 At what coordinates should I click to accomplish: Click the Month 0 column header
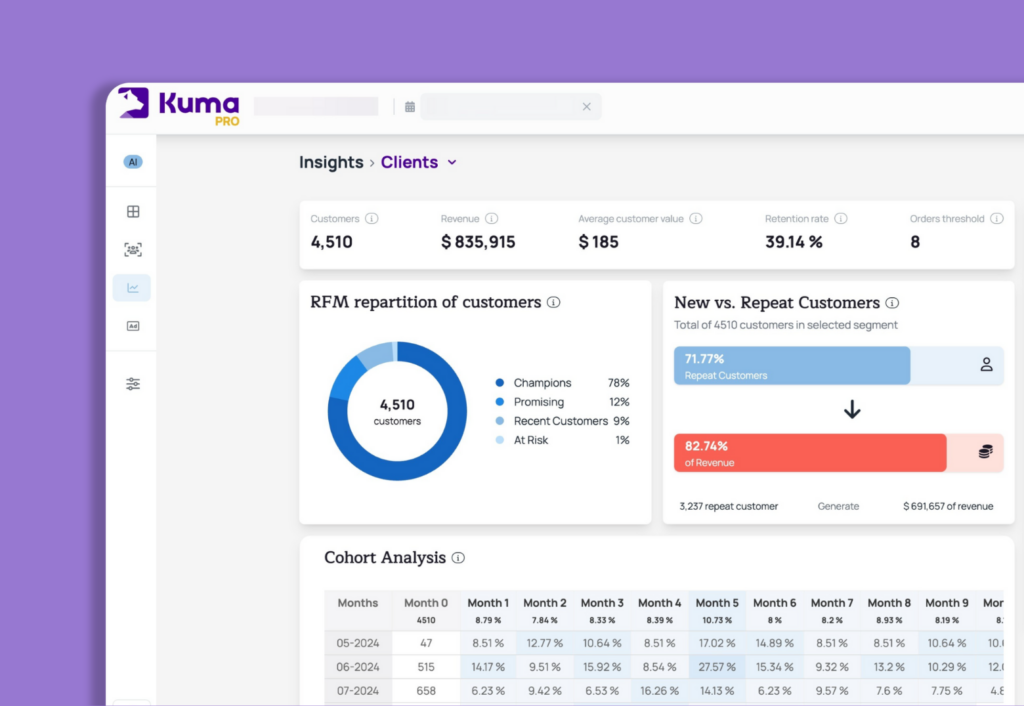click(426, 610)
